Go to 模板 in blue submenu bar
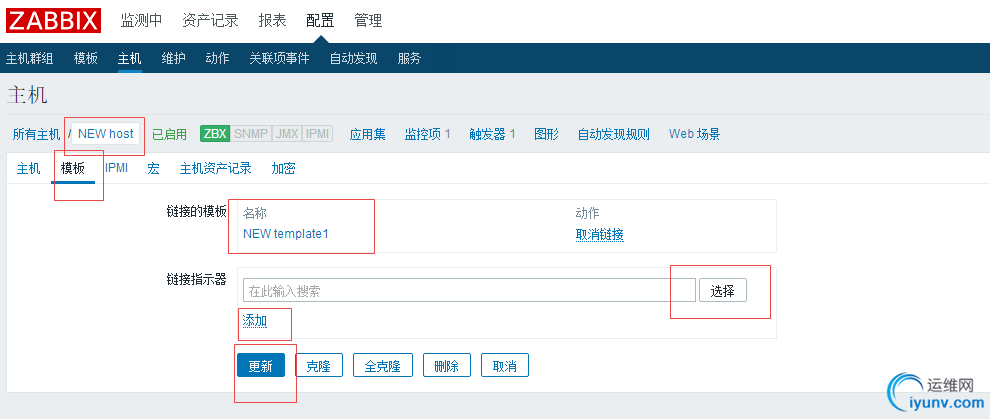This screenshot has width=990, height=419. click(x=86, y=59)
